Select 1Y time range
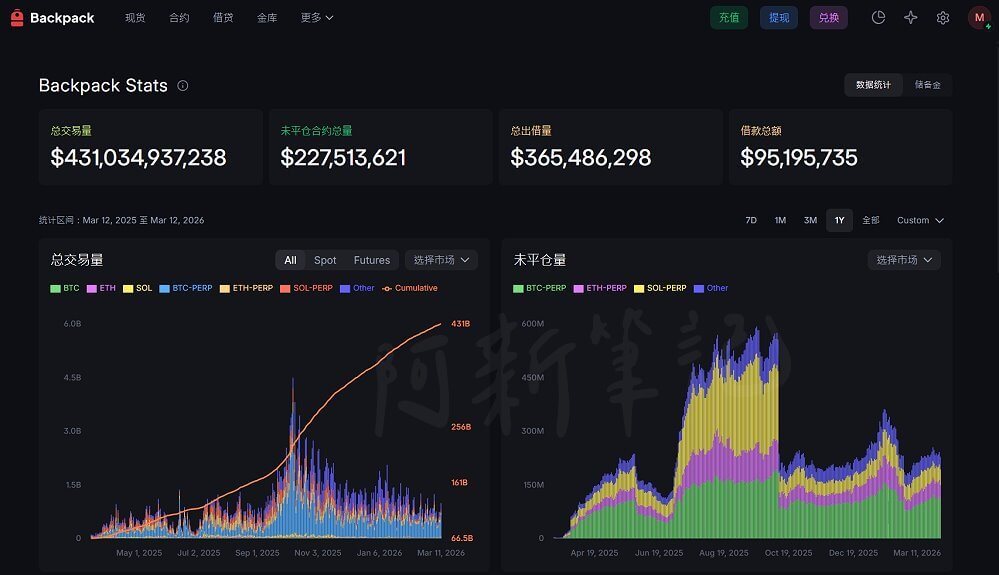This screenshot has height=575, width=999. point(840,220)
